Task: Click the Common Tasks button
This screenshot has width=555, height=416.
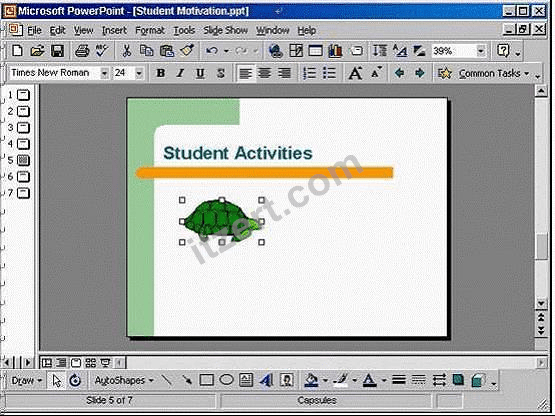Action: click(x=490, y=73)
